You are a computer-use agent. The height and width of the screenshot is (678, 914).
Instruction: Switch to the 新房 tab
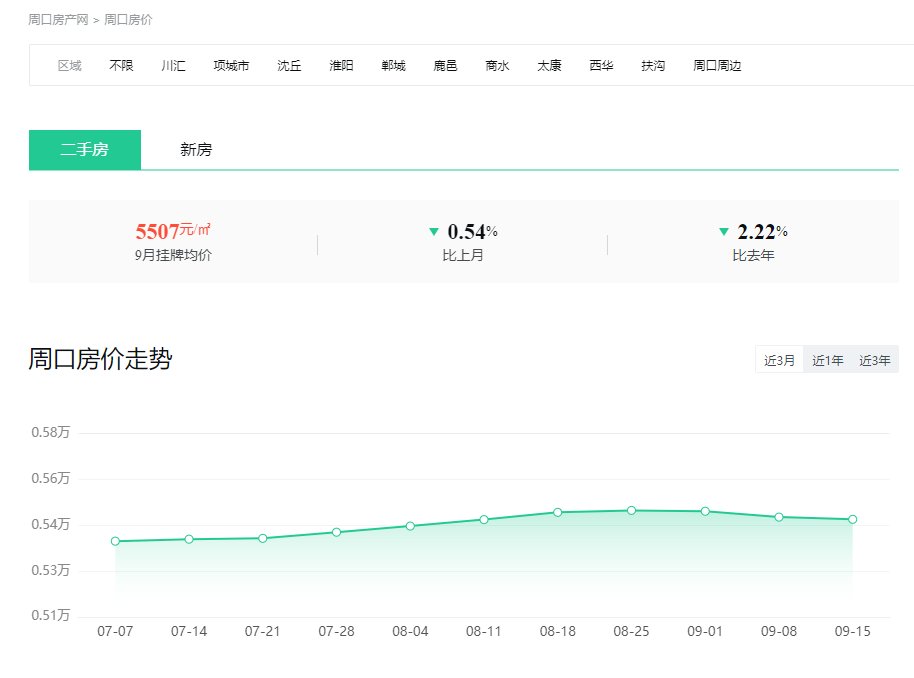pyautogui.click(x=196, y=150)
